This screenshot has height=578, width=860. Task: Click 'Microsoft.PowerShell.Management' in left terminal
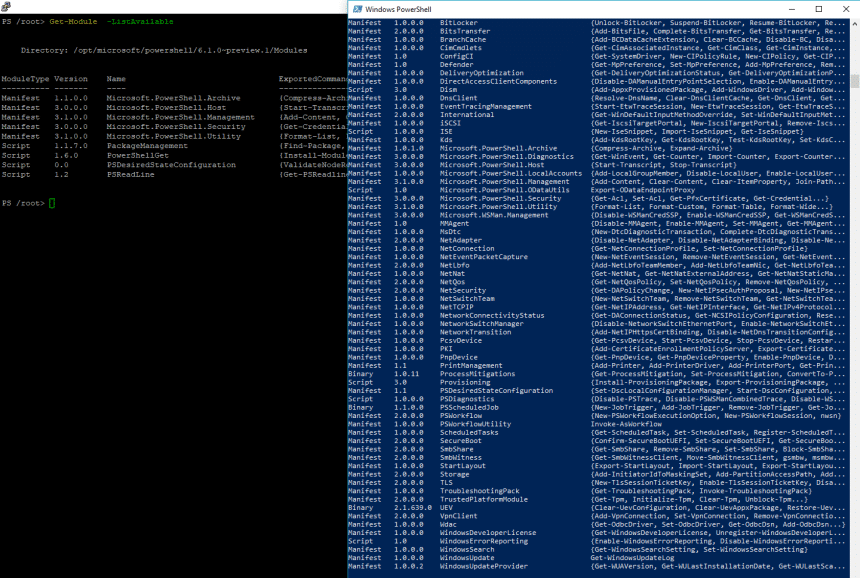(x=180, y=117)
